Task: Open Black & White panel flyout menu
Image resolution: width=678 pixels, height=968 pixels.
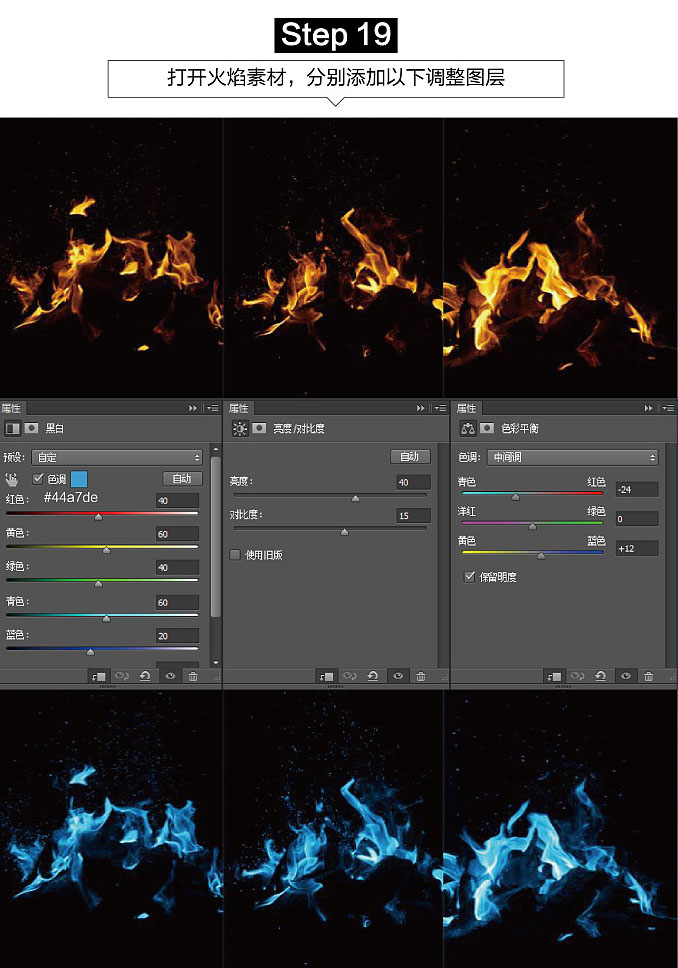Action: [212, 408]
